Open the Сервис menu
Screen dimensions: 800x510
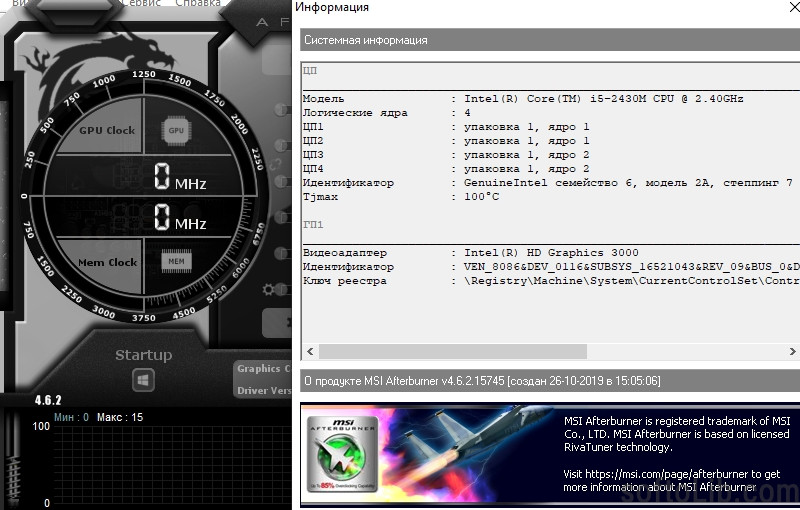point(143,3)
